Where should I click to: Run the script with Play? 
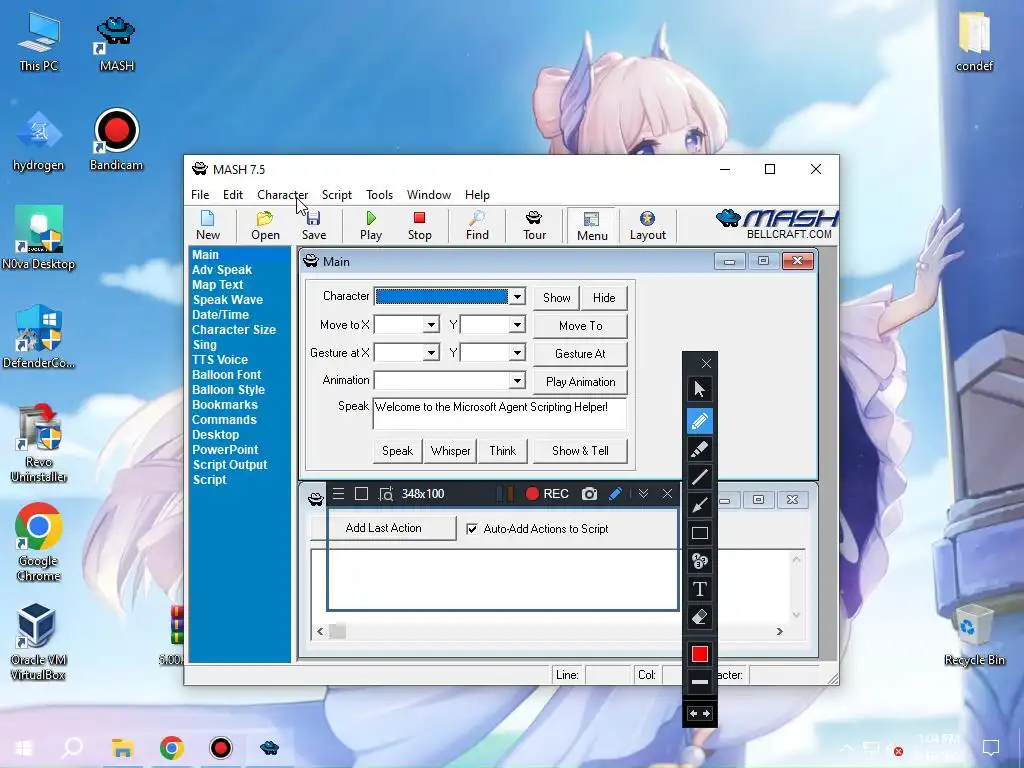click(371, 226)
